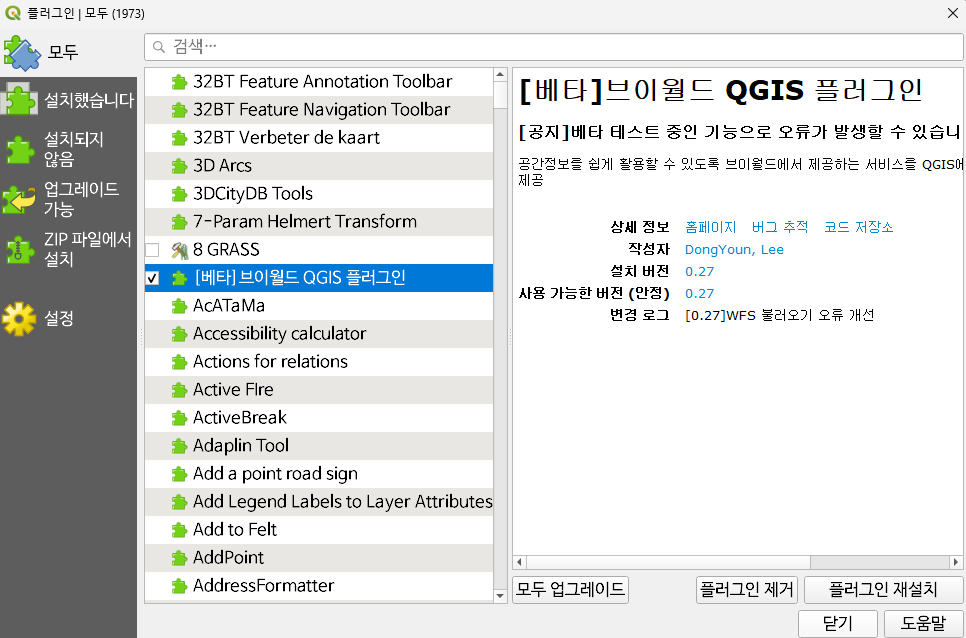
Task: Click the author link DongYoun, Lee
Action: tap(734, 250)
